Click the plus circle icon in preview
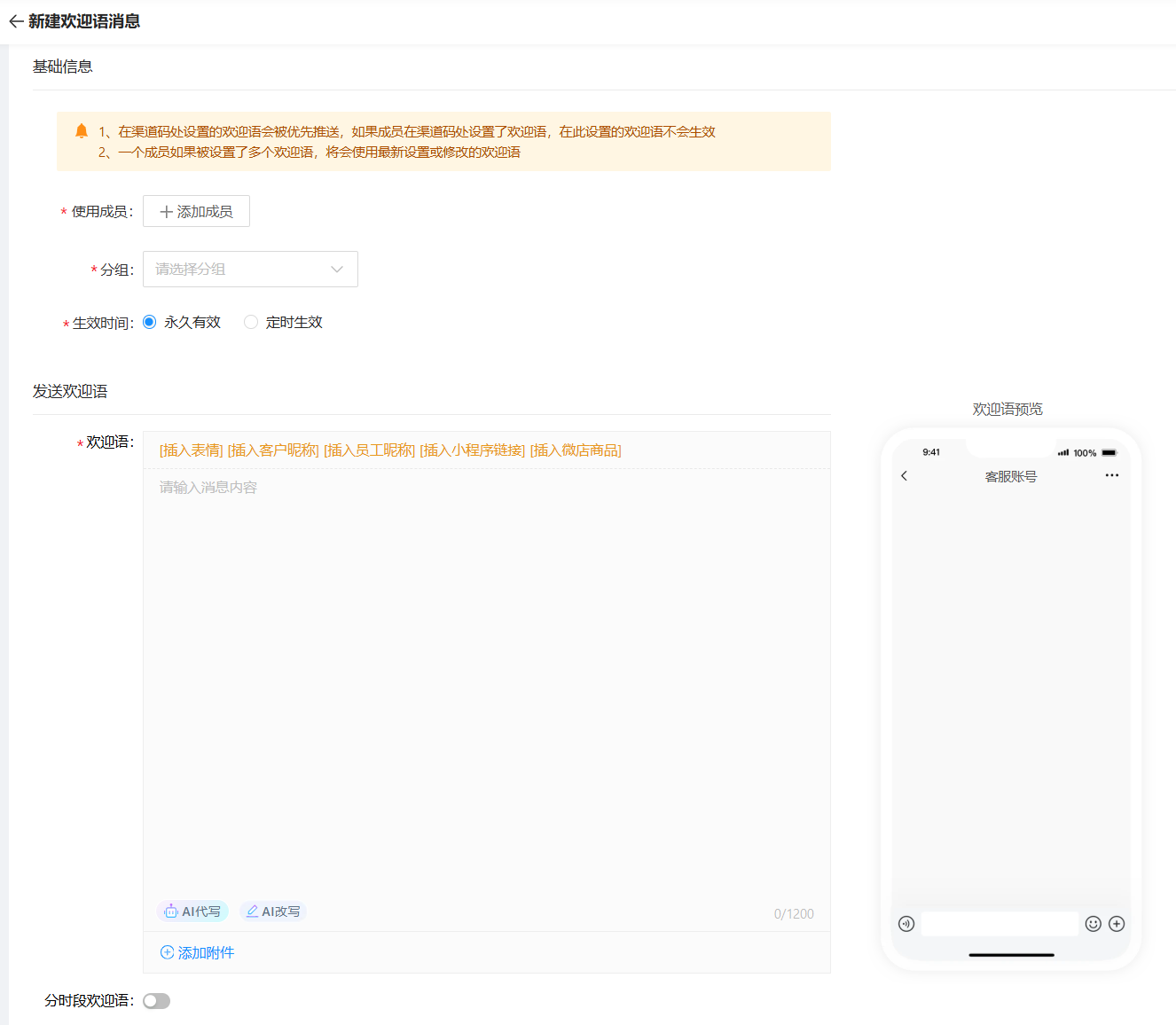This screenshot has width=1176, height=1025. point(1117,924)
